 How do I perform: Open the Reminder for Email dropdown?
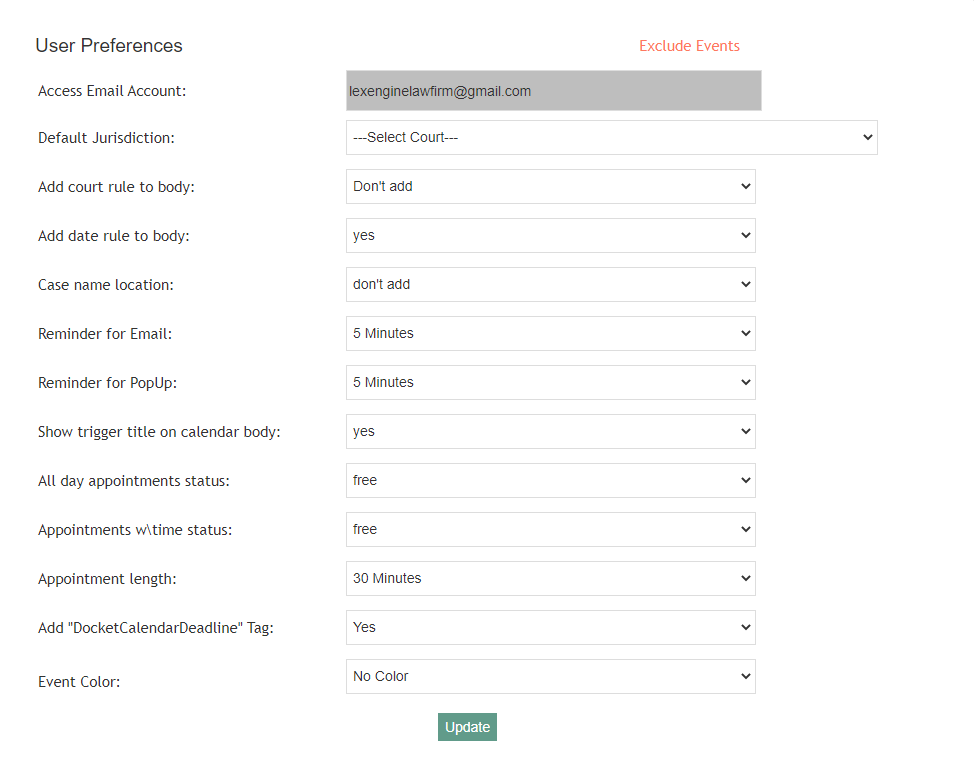pyautogui.click(x=550, y=334)
